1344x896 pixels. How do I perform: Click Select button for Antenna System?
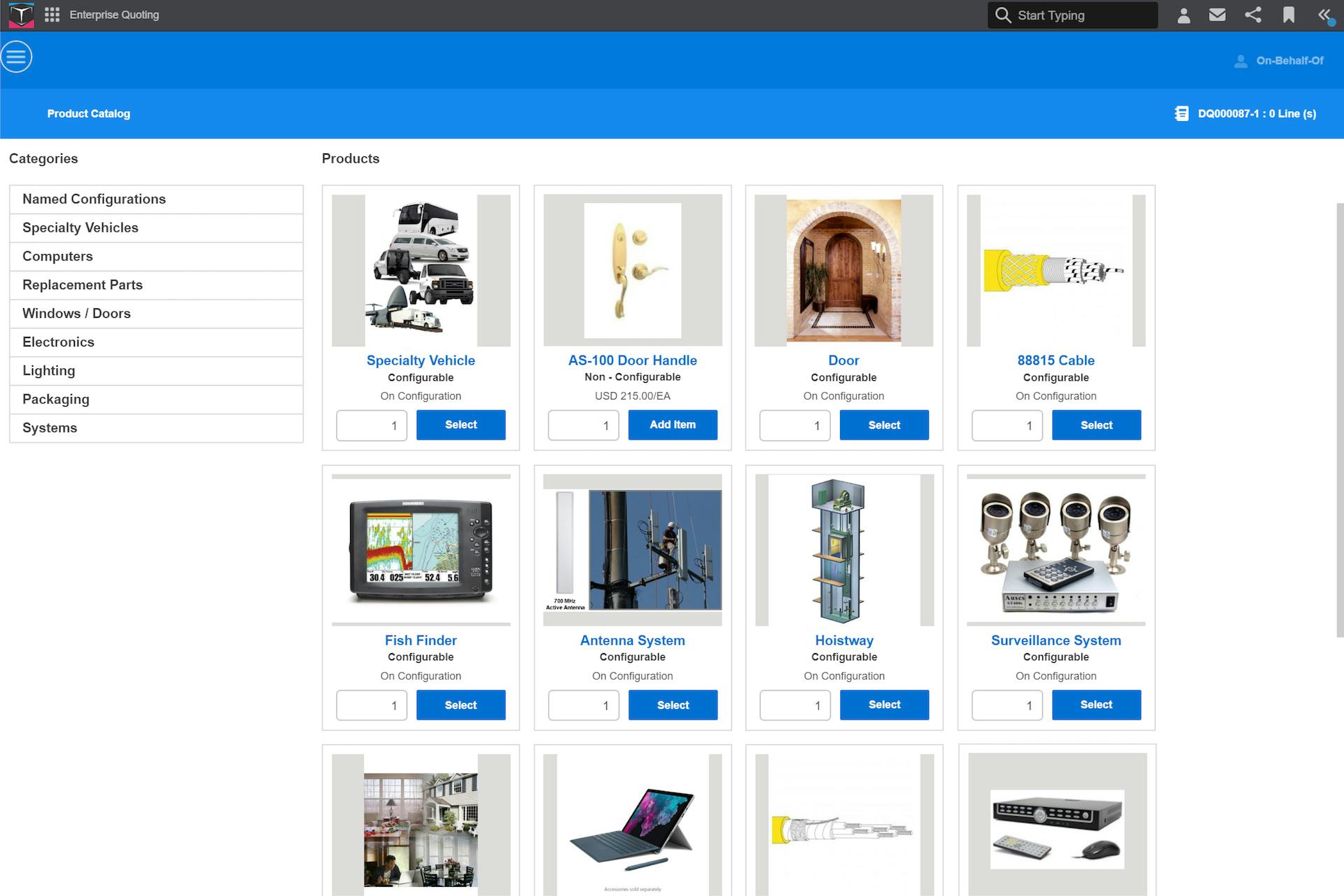pyautogui.click(x=673, y=705)
